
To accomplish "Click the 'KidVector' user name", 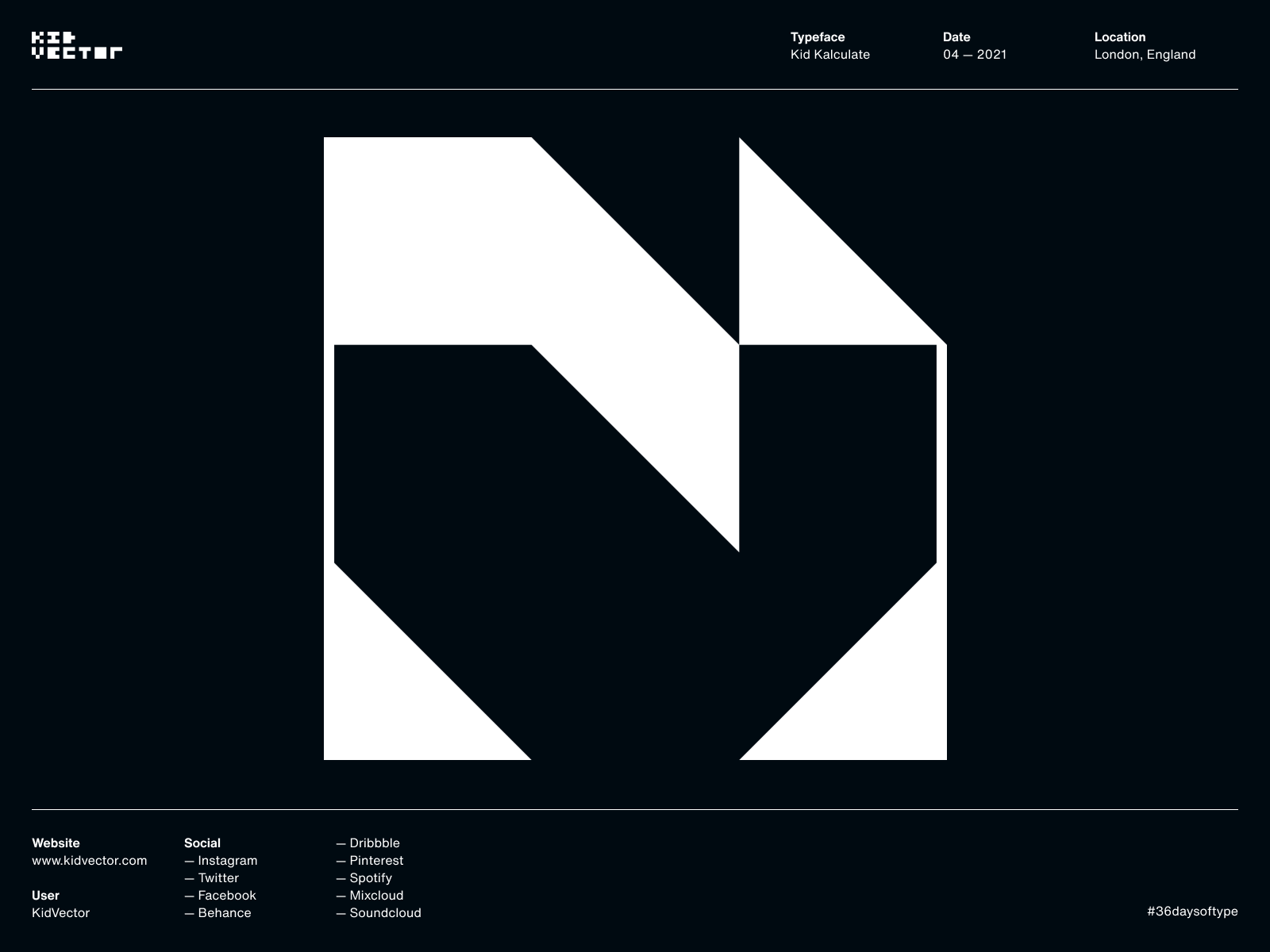I will click(x=61, y=913).
